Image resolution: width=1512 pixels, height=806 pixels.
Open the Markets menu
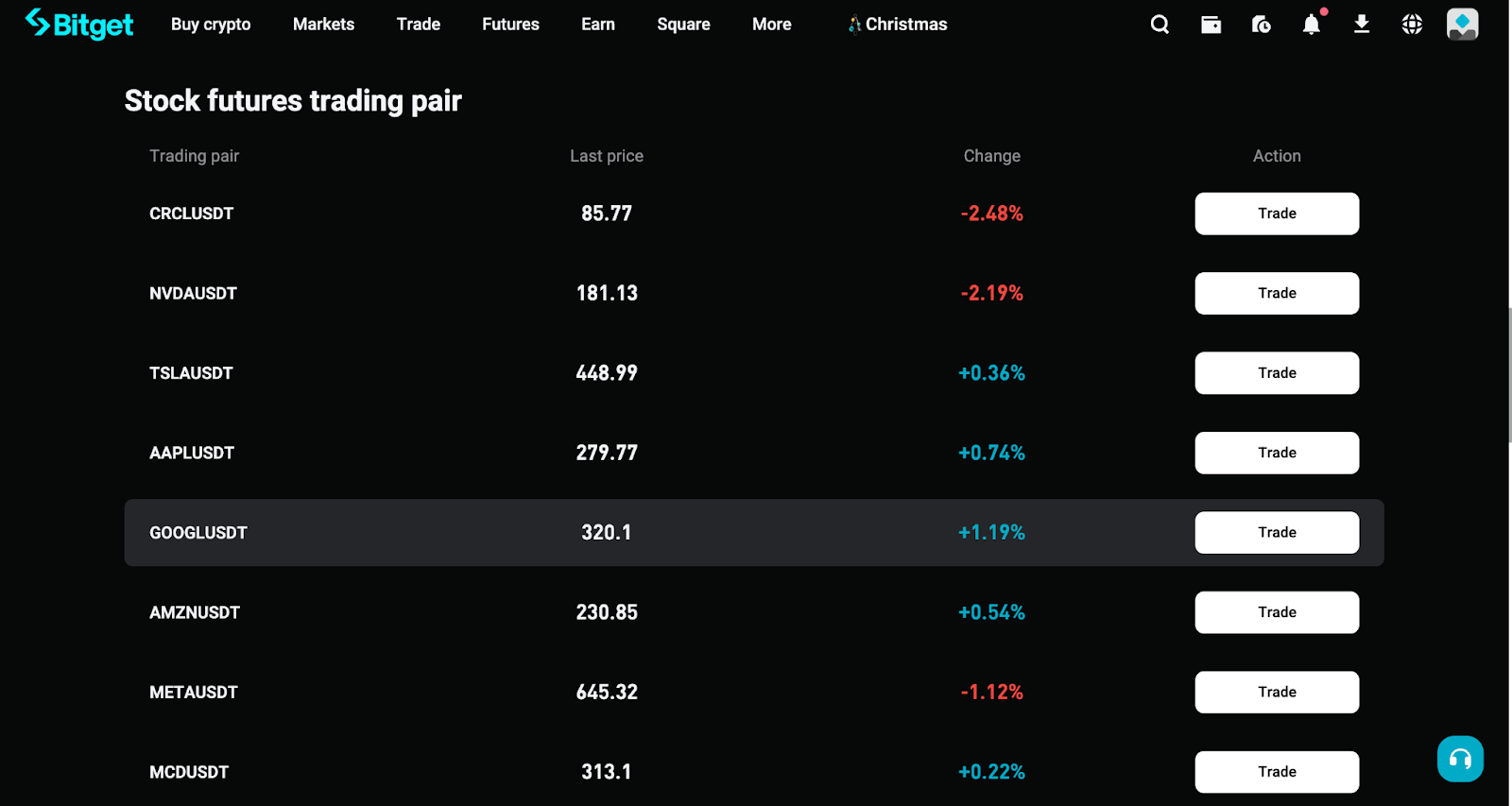click(323, 25)
